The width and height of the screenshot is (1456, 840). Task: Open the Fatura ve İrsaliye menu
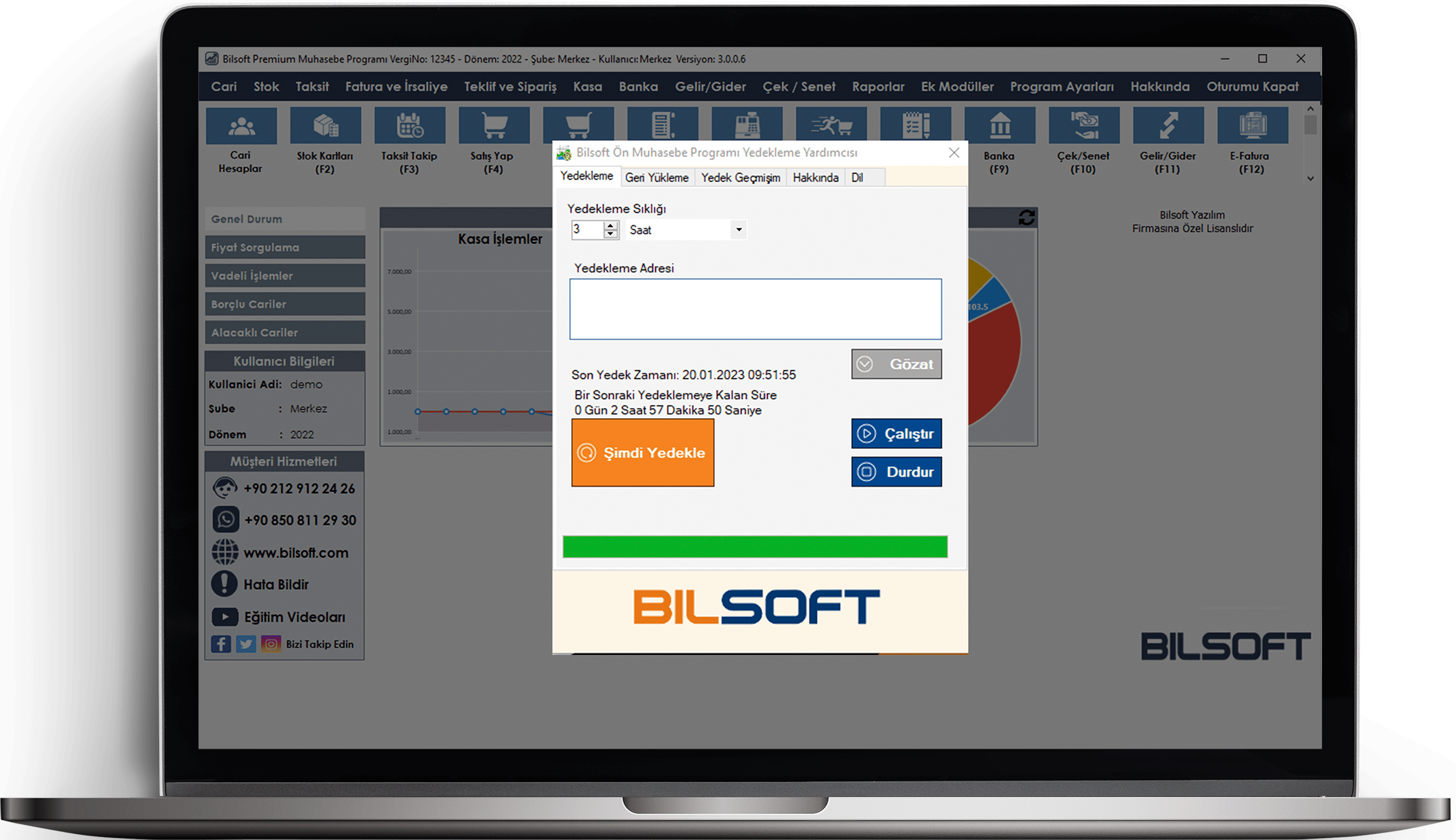pos(397,87)
